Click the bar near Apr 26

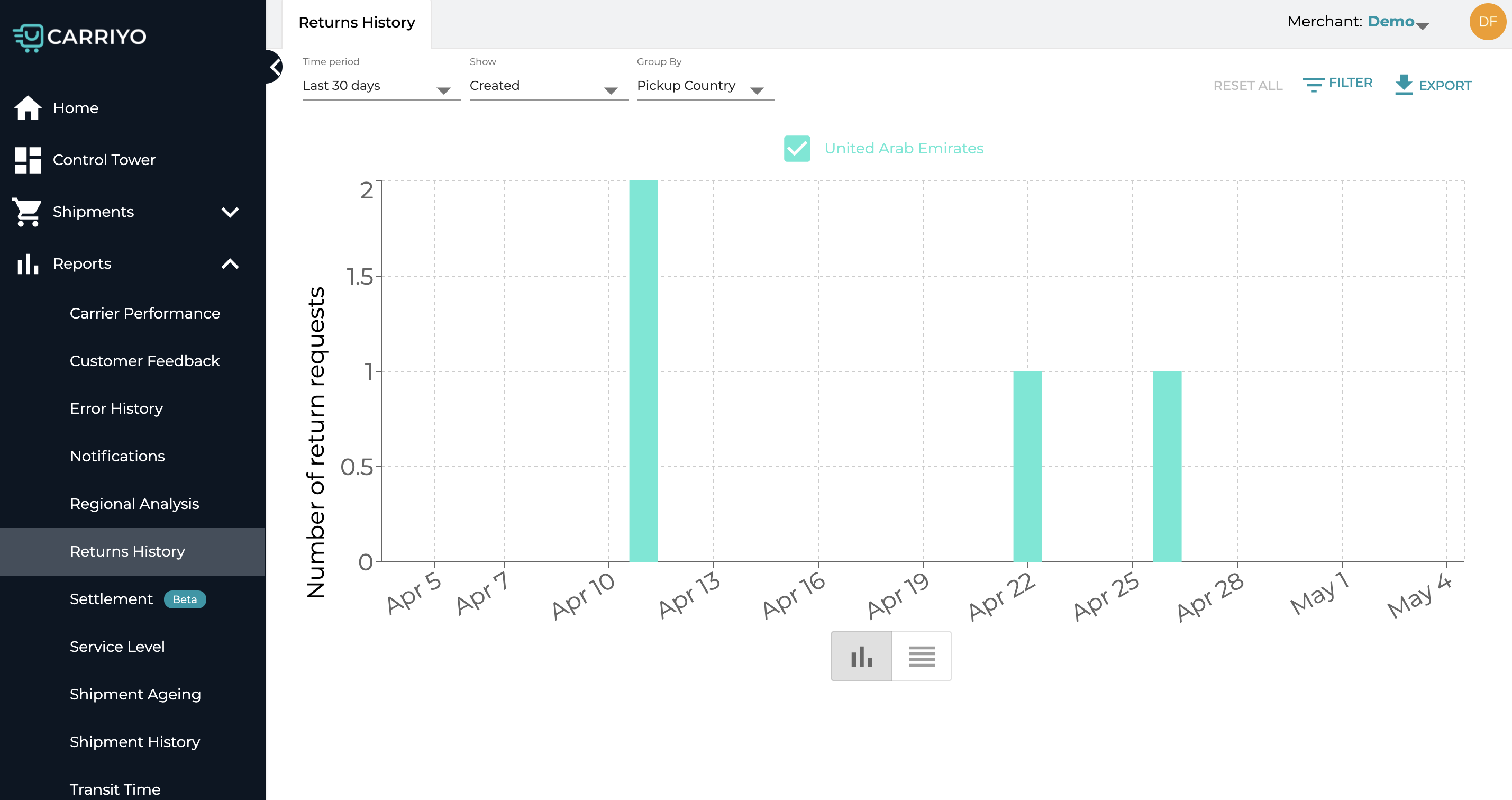(1167, 466)
